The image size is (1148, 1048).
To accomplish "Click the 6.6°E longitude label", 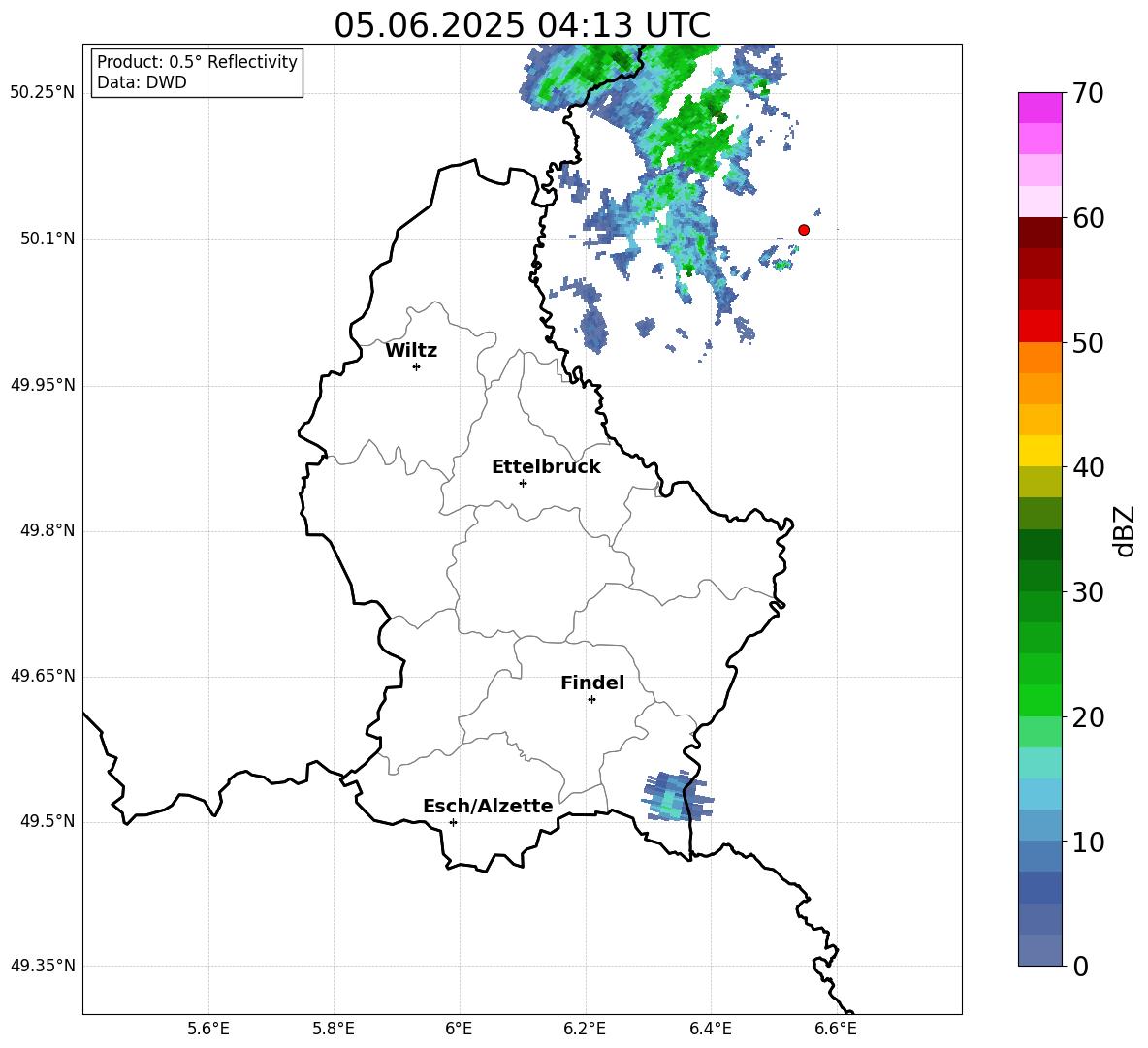I will 836,1029.
